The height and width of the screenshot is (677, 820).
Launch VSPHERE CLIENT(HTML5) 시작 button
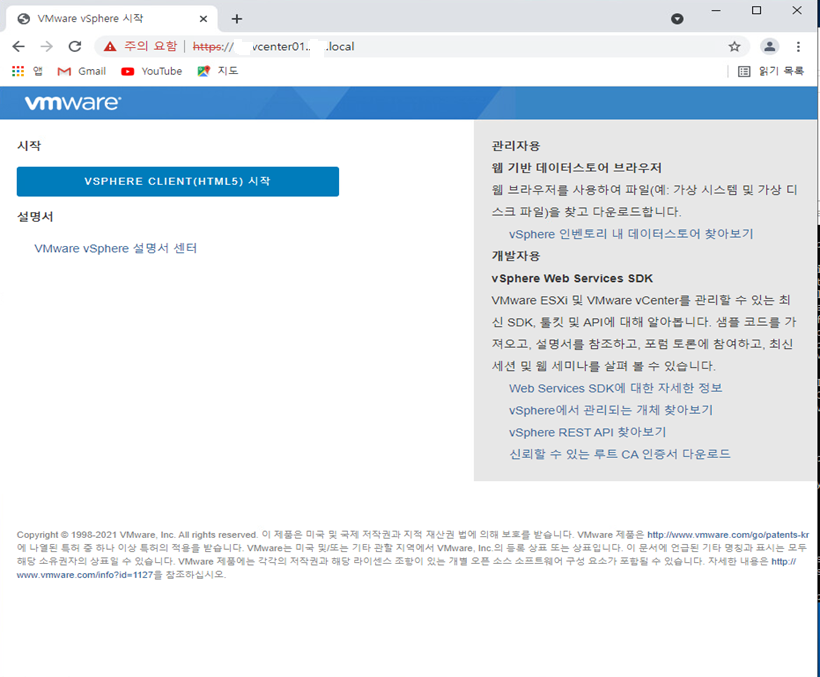[x=178, y=181]
